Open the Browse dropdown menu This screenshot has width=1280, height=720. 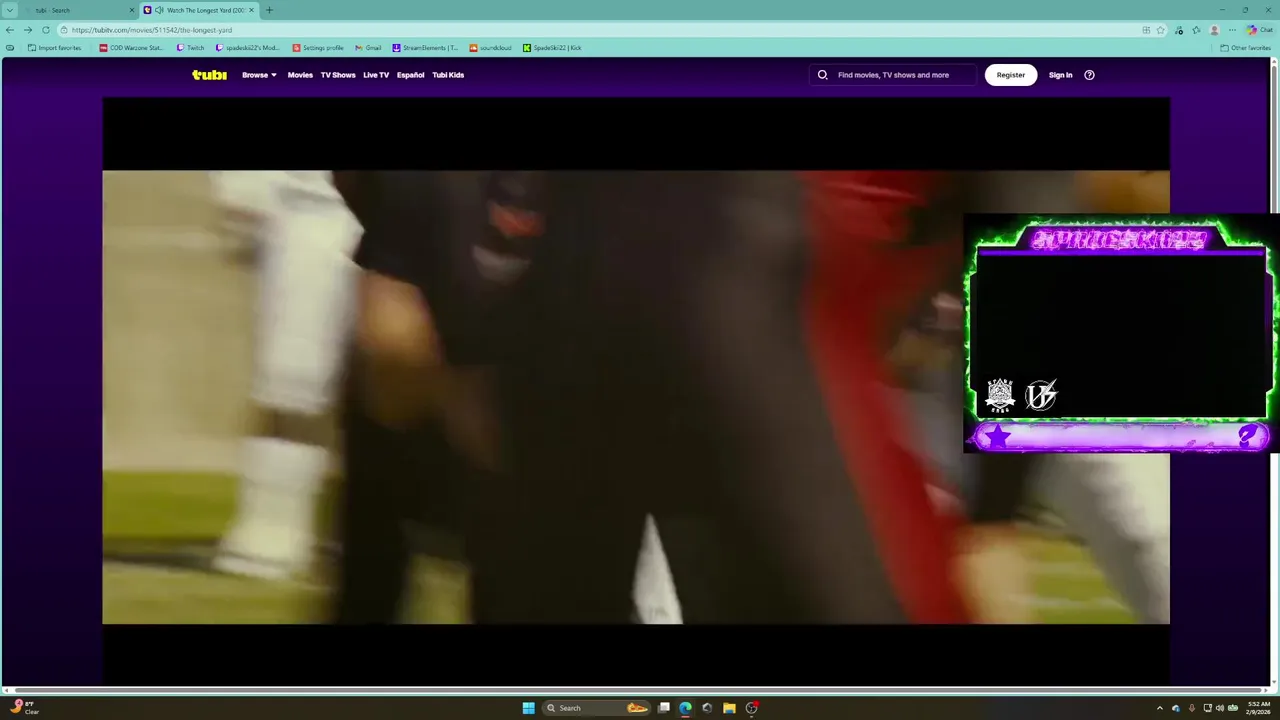259,75
